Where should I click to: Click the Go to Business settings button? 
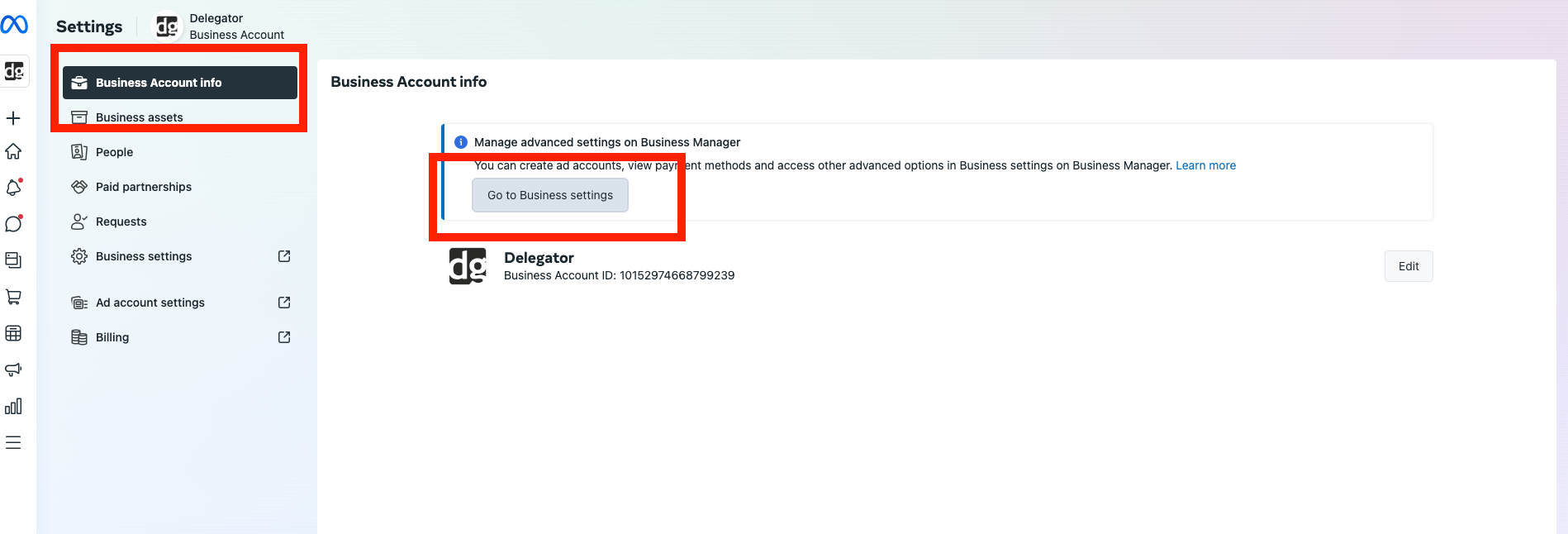(x=550, y=195)
